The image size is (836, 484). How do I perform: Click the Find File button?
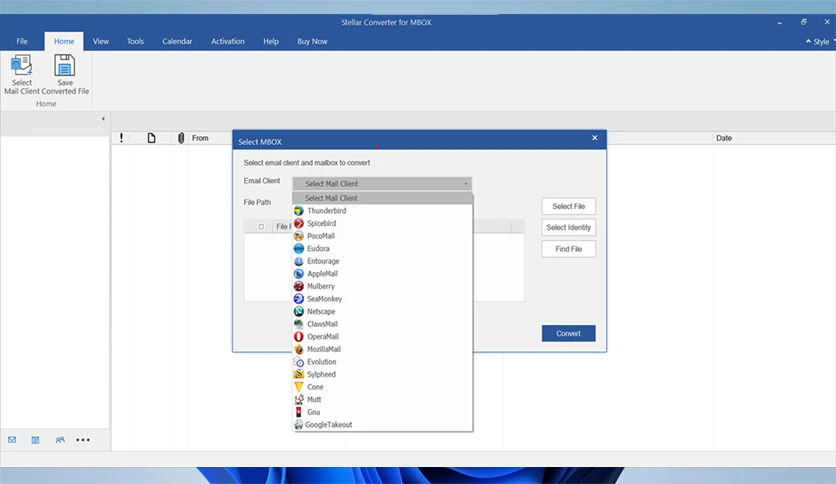click(x=568, y=249)
